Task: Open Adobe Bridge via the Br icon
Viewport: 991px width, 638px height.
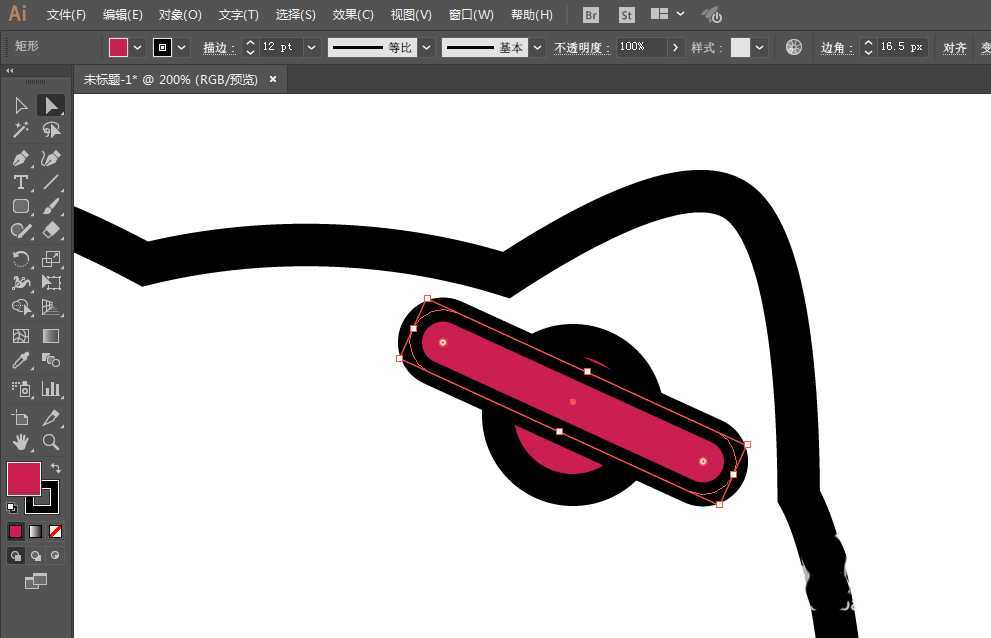Action: coord(590,15)
